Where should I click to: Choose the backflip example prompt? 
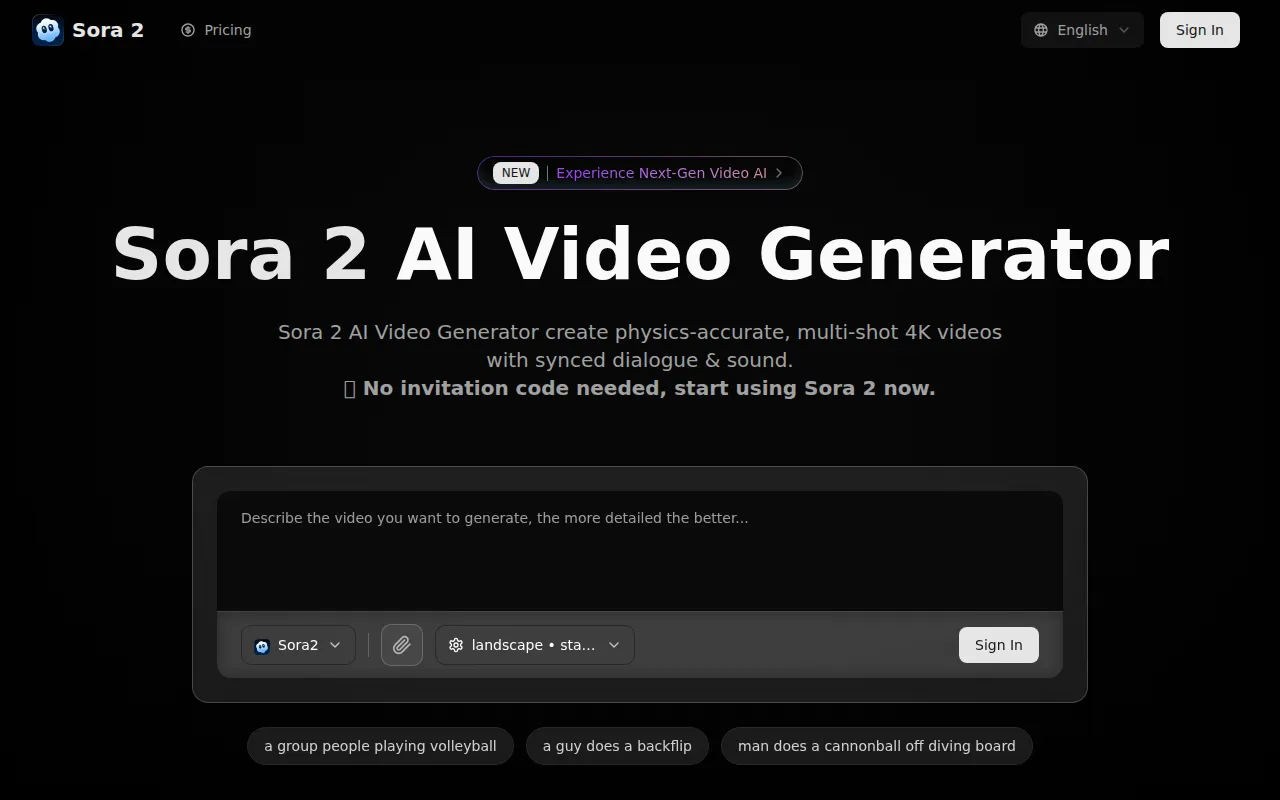(617, 746)
